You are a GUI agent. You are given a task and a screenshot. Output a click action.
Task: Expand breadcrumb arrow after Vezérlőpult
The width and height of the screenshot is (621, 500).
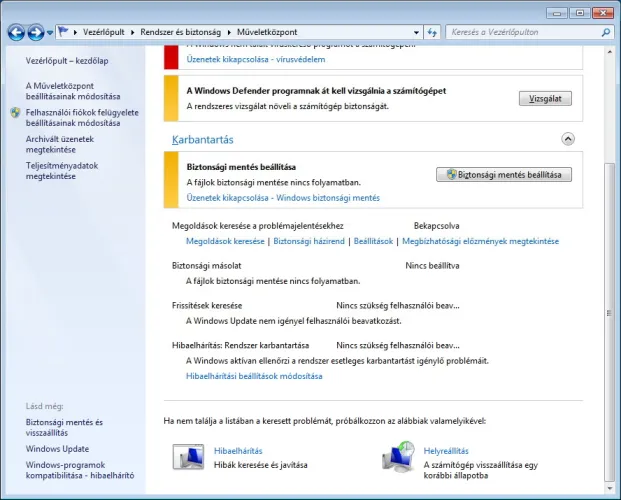[x=132, y=32]
